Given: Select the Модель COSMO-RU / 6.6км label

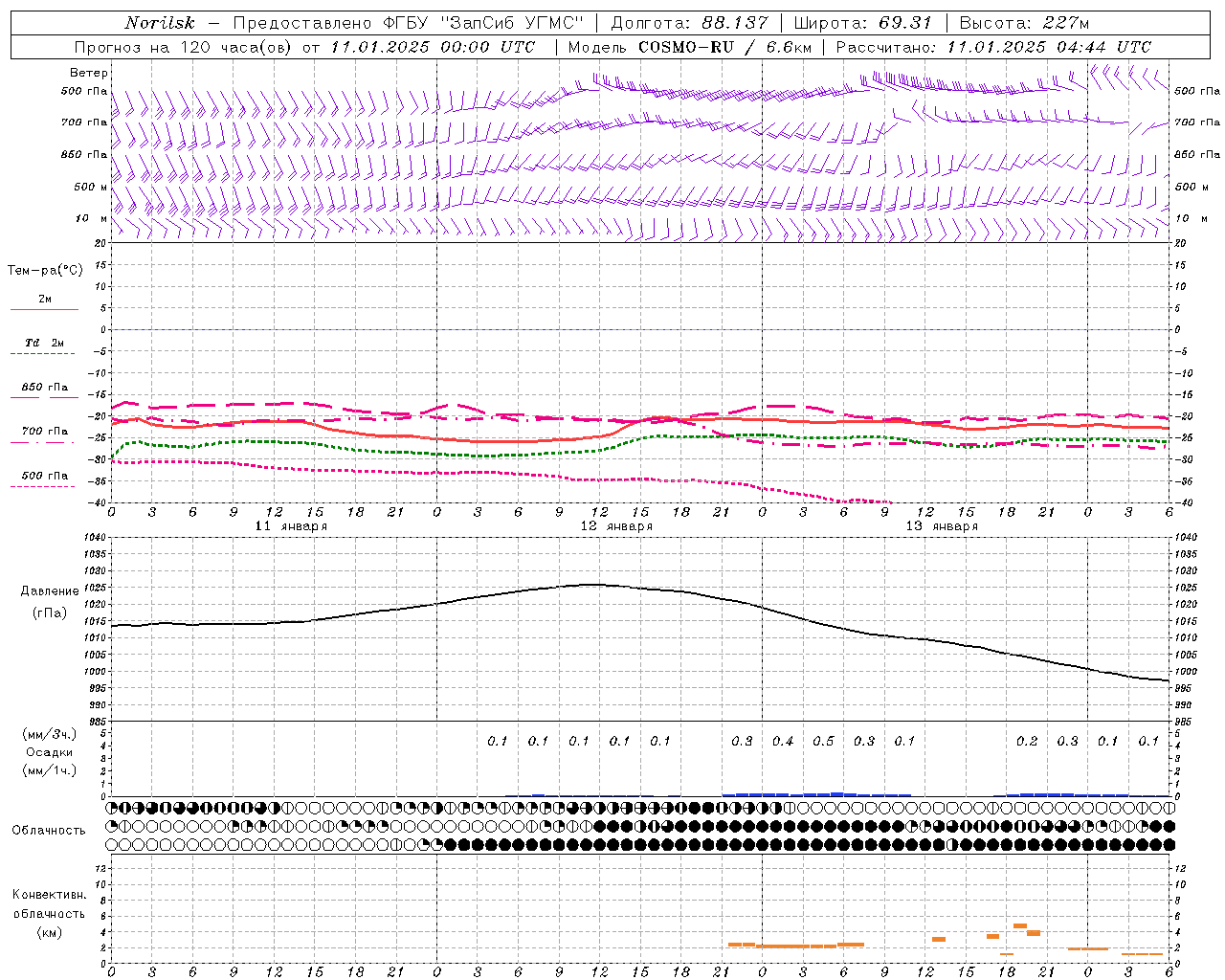Looking at the screenshot, I should [x=689, y=47].
